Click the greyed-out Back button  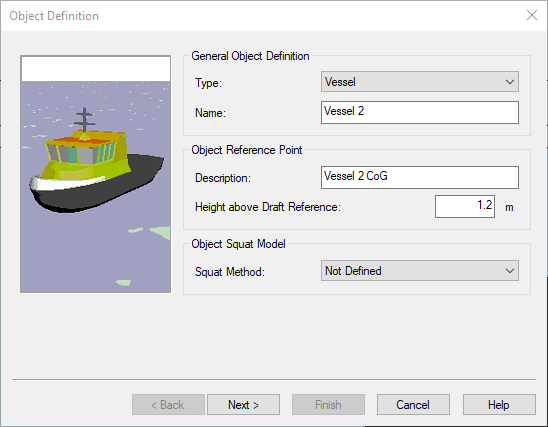[168, 405]
